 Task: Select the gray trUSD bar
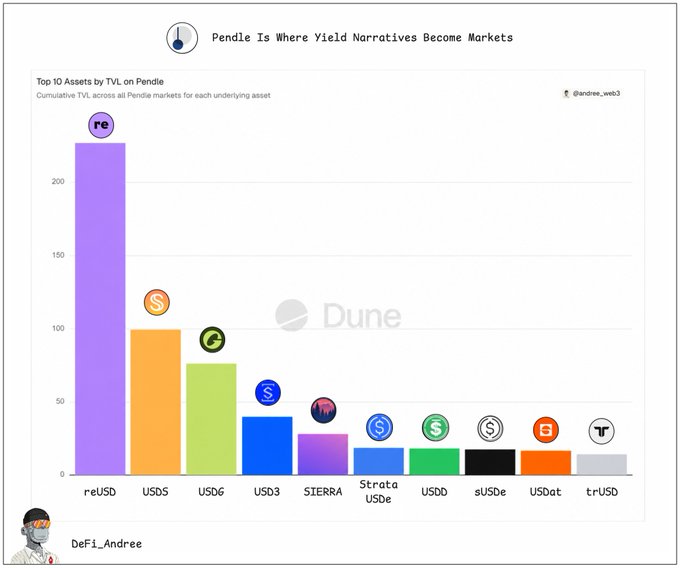[602, 464]
